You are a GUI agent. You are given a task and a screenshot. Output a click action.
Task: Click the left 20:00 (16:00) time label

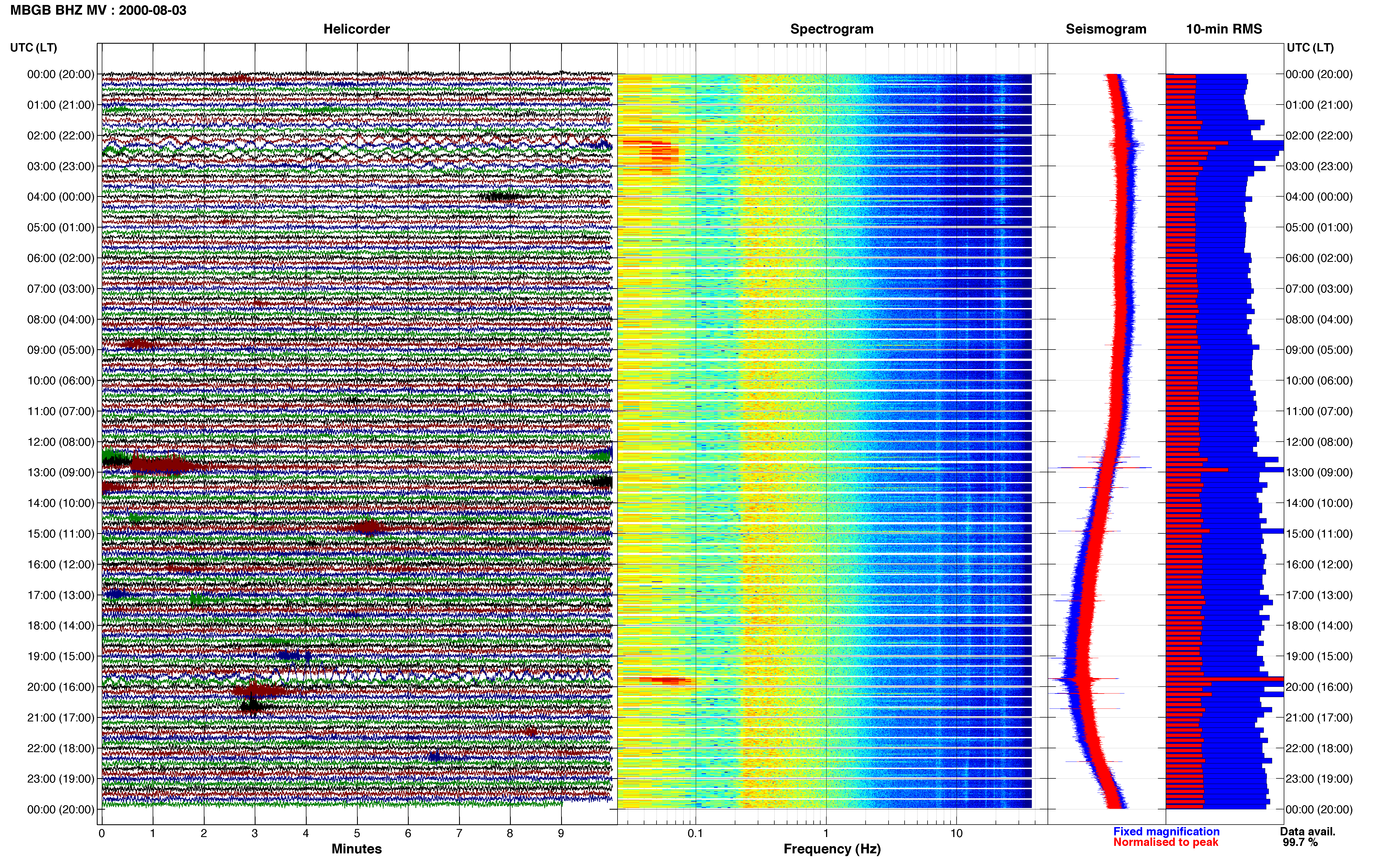pyautogui.click(x=61, y=687)
